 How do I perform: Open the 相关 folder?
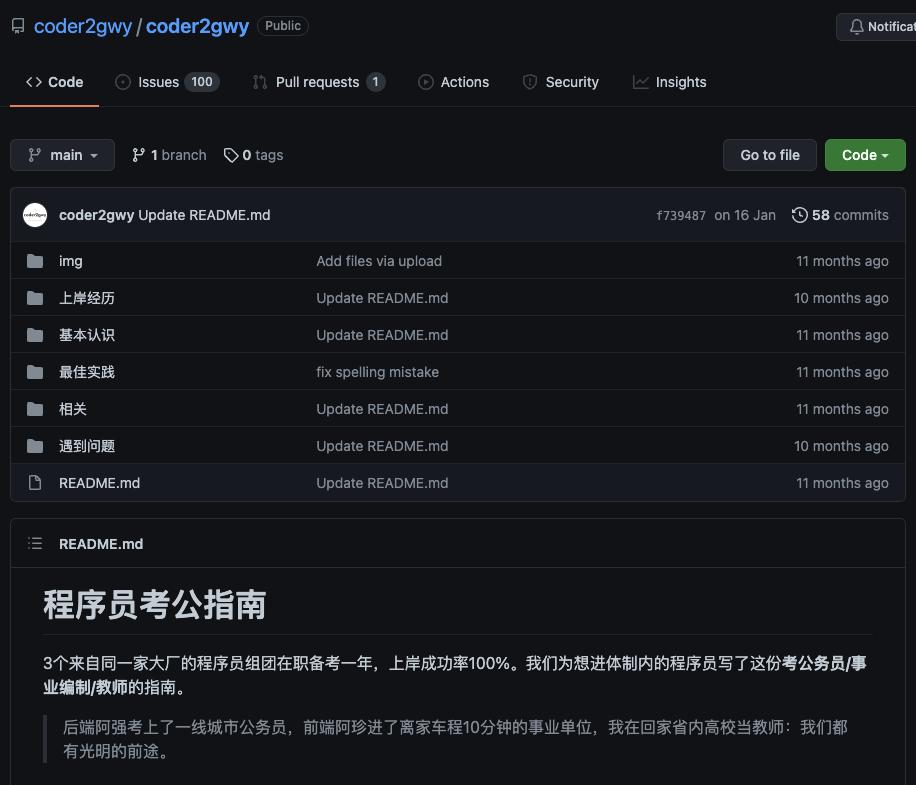(x=73, y=409)
